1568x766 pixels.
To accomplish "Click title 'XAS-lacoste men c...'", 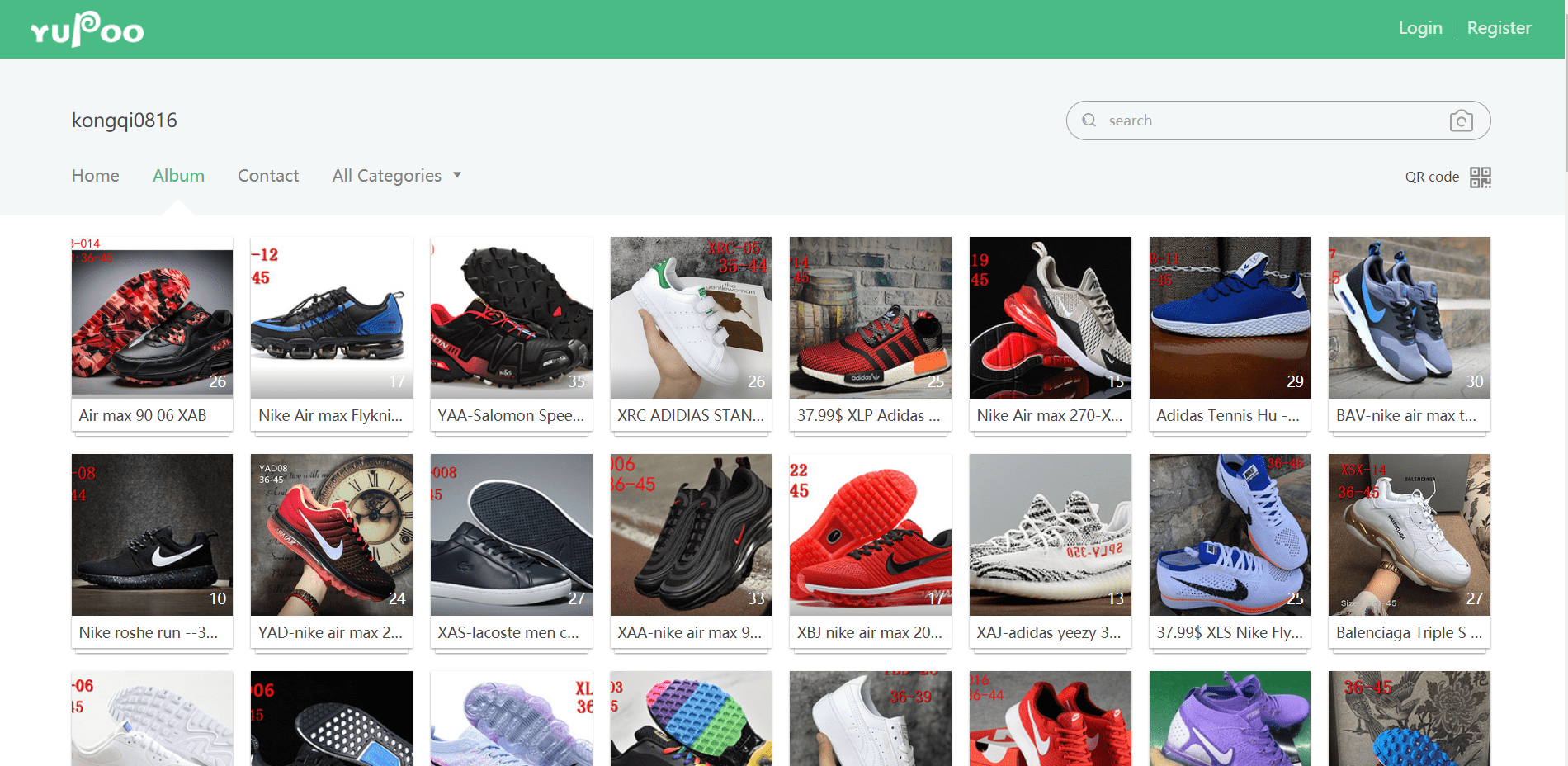I will [x=508, y=632].
